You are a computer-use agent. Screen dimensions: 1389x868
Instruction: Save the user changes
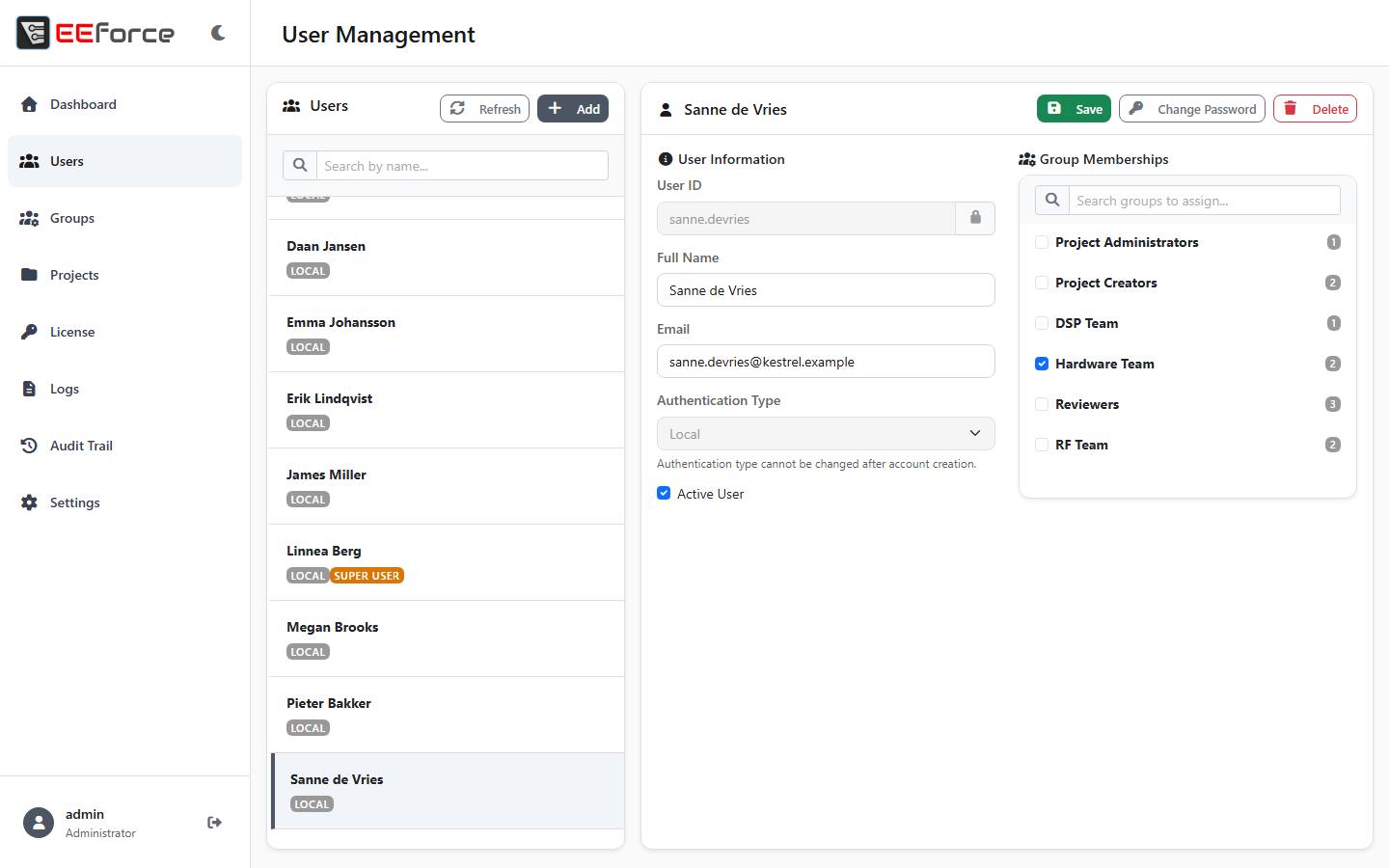click(1074, 109)
